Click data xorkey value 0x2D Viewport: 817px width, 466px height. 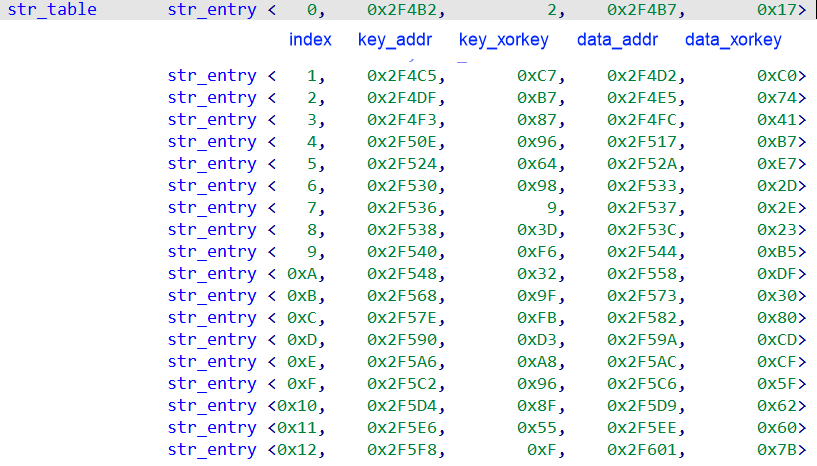(x=776, y=186)
